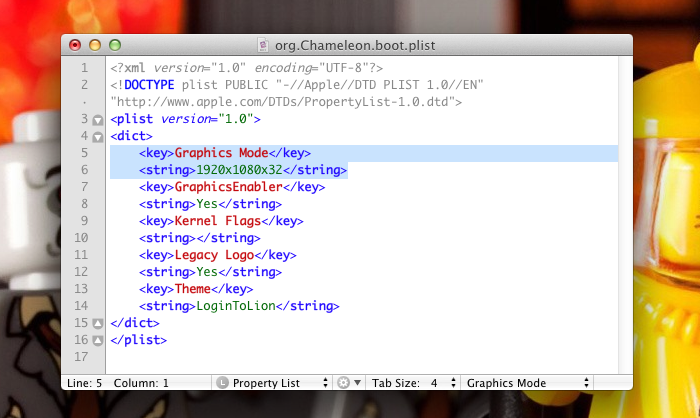Screen dimensions: 700x418
Task: Click the Theme key on line 13
Action: (192, 289)
